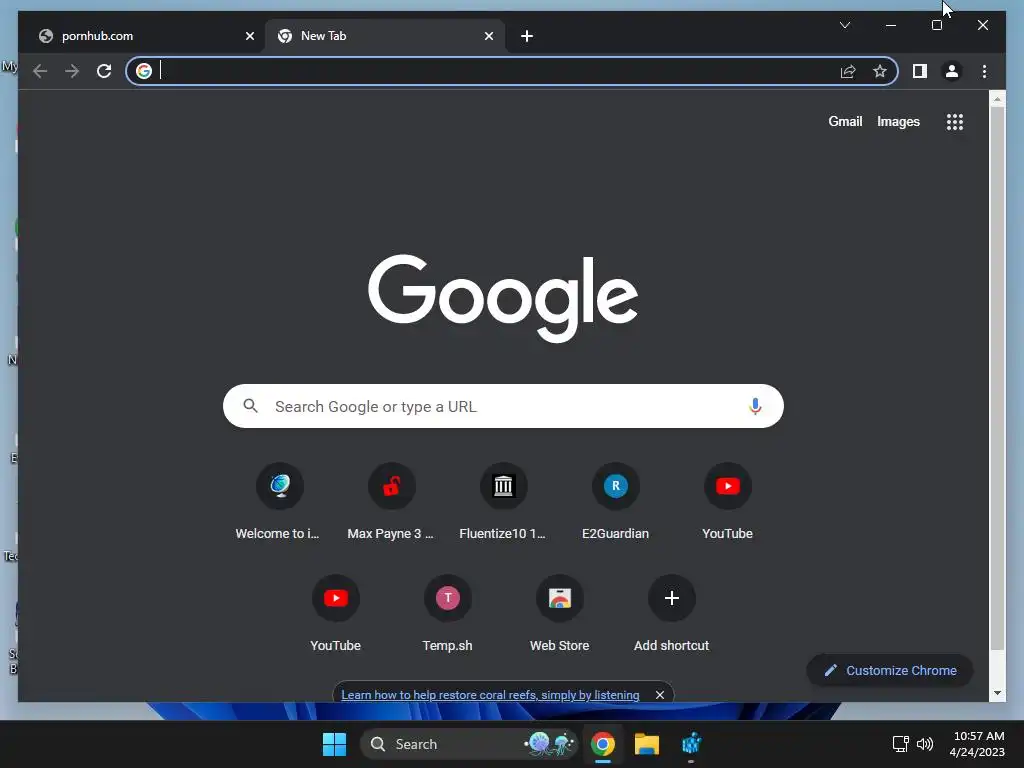Open the three-dot Chrome menu
The width and height of the screenshot is (1024, 768).
pyautogui.click(x=984, y=71)
